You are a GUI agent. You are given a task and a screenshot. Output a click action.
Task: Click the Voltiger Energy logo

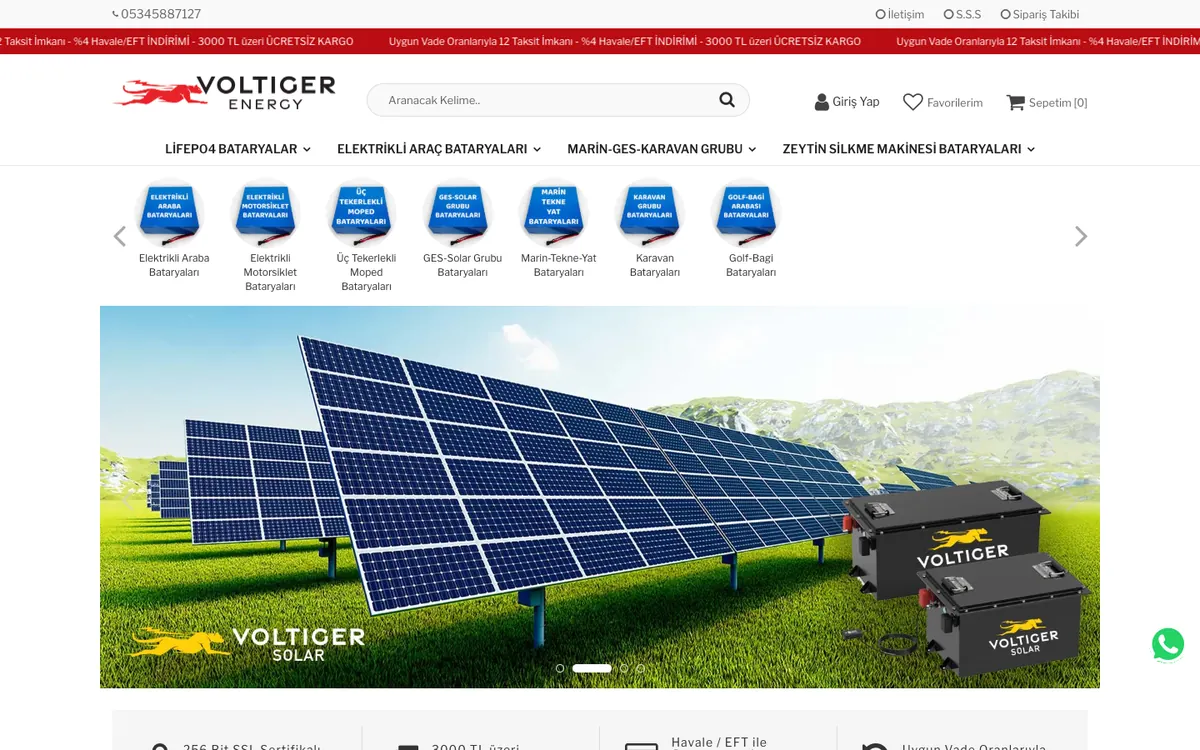click(x=225, y=93)
